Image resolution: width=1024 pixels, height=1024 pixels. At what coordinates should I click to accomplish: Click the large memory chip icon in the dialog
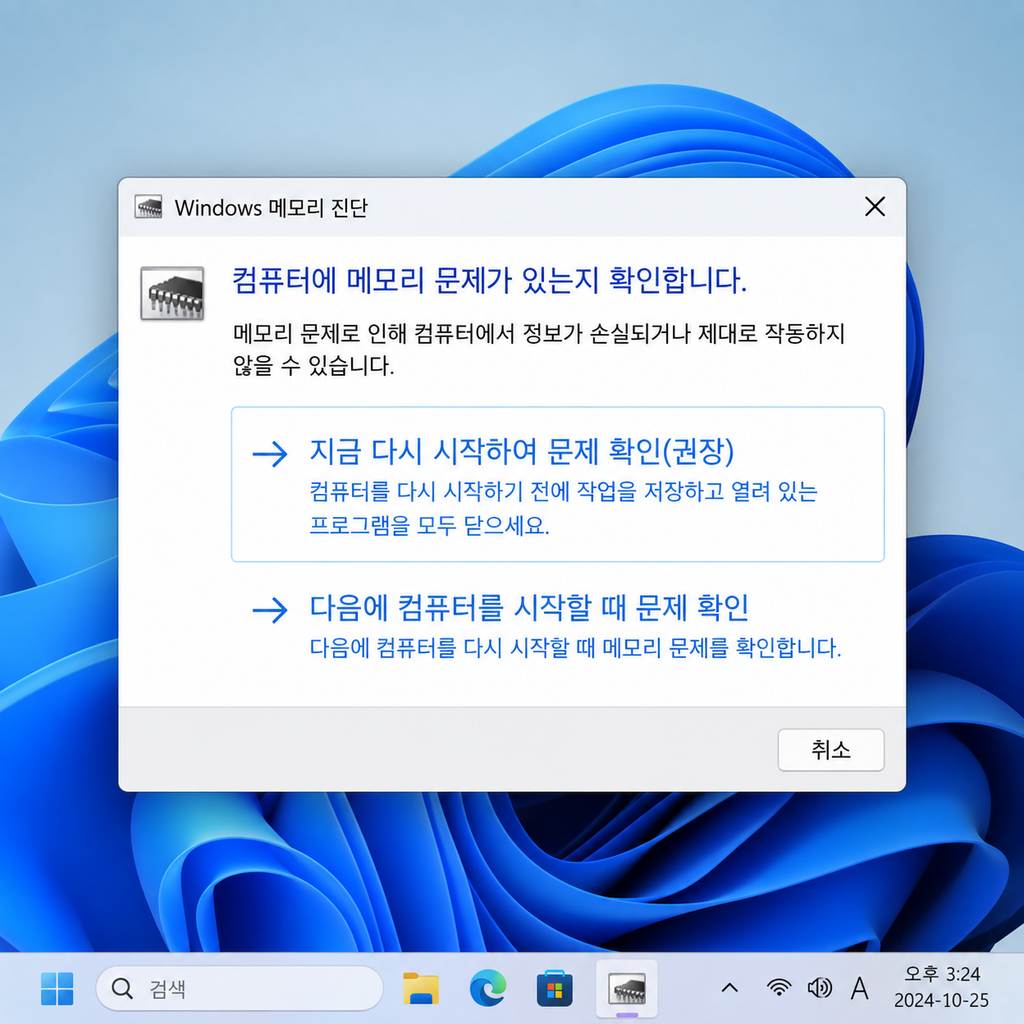[x=172, y=293]
